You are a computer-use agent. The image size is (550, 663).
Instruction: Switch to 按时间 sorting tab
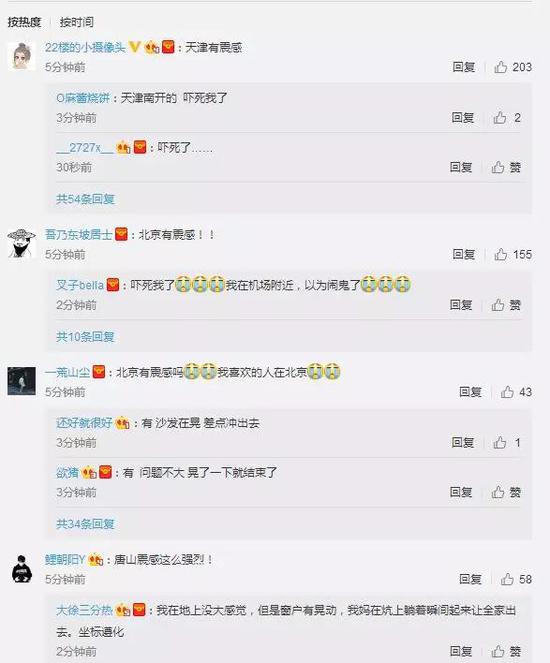tap(77, 22)
